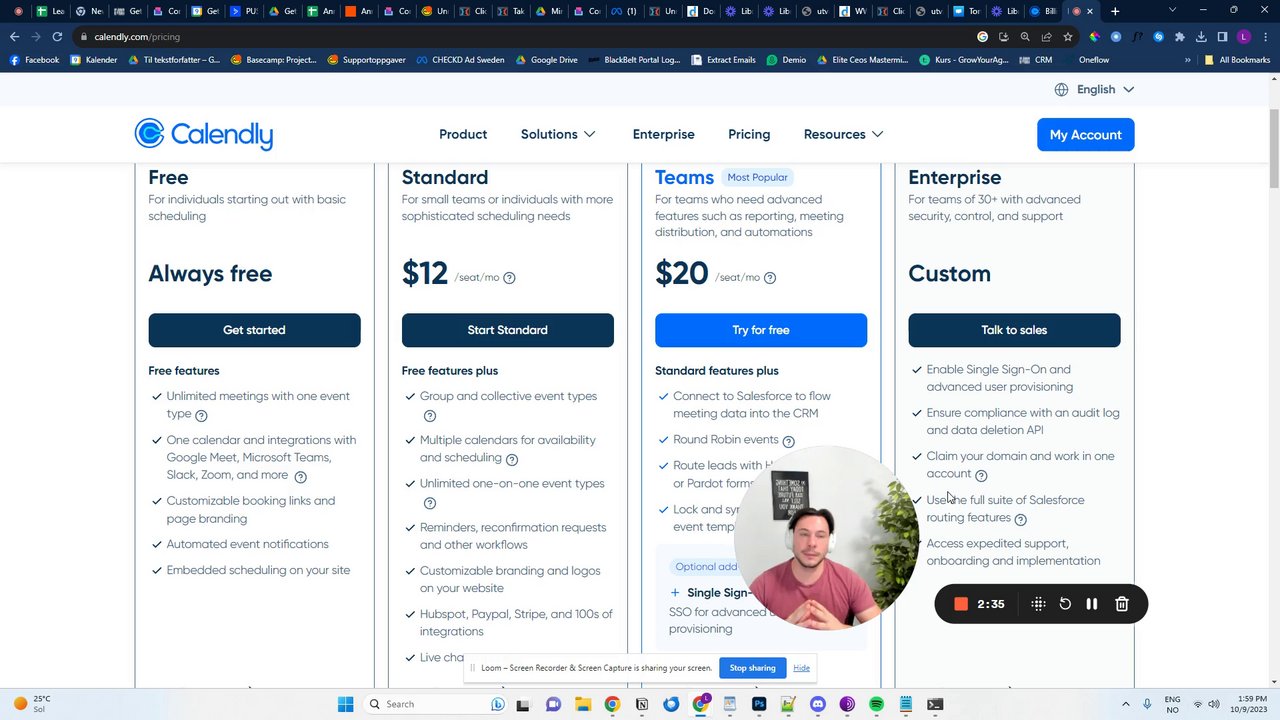This screenshot has height=720, width=1280.
Task: Open Discord from the taskbar
Action: pos(818,704)
